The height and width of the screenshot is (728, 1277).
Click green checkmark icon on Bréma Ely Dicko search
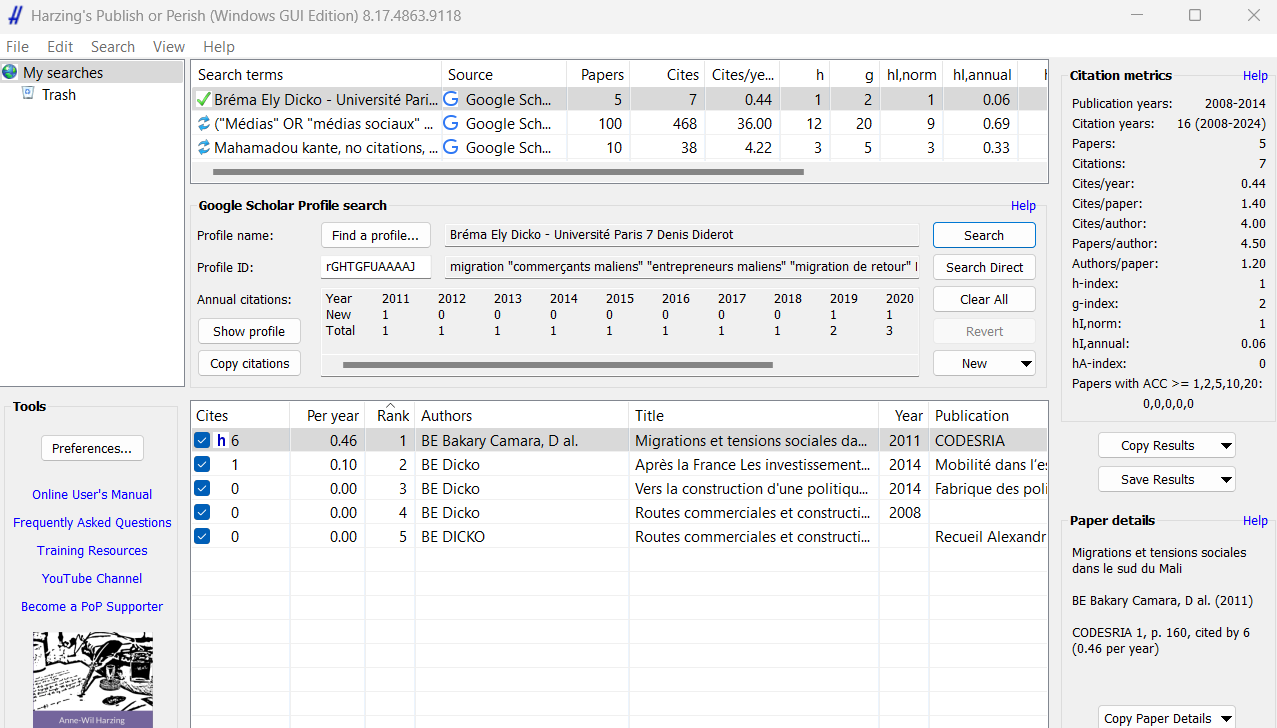point(203,100)
